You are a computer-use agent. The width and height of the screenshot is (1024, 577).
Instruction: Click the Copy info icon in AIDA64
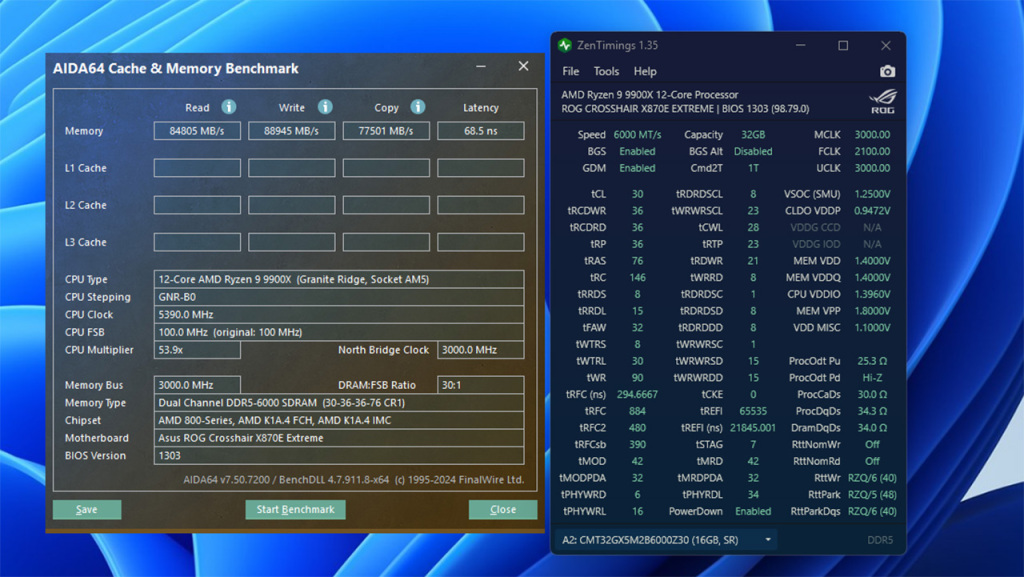[x=418, y=107]
